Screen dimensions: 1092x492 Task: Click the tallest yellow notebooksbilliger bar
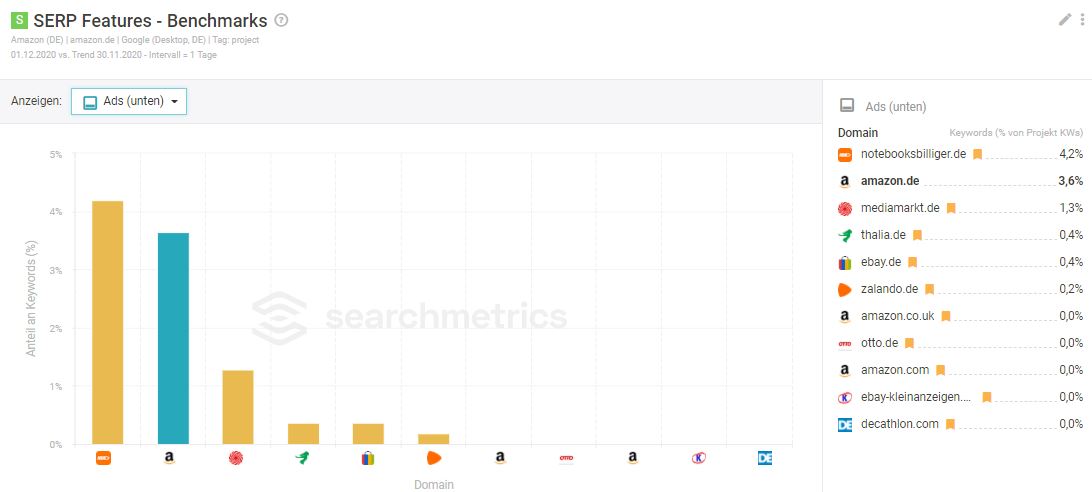[x=108, y=323]
